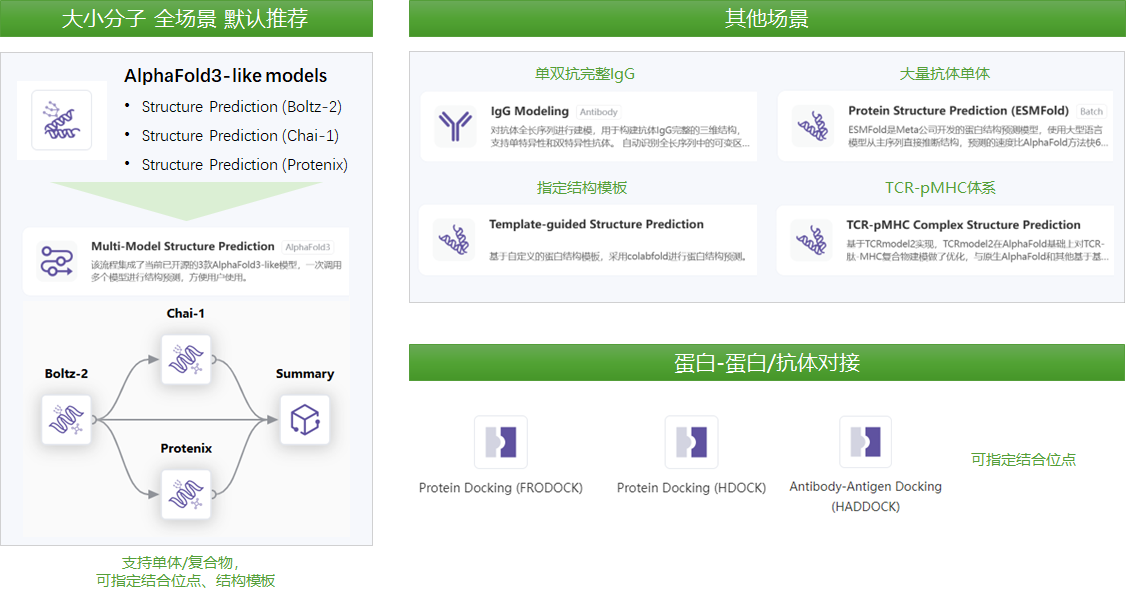The width and height of the screenshot is (1126, 599).
Task: Click Template-guided Structure Prediction title
Action: [597, 224]
